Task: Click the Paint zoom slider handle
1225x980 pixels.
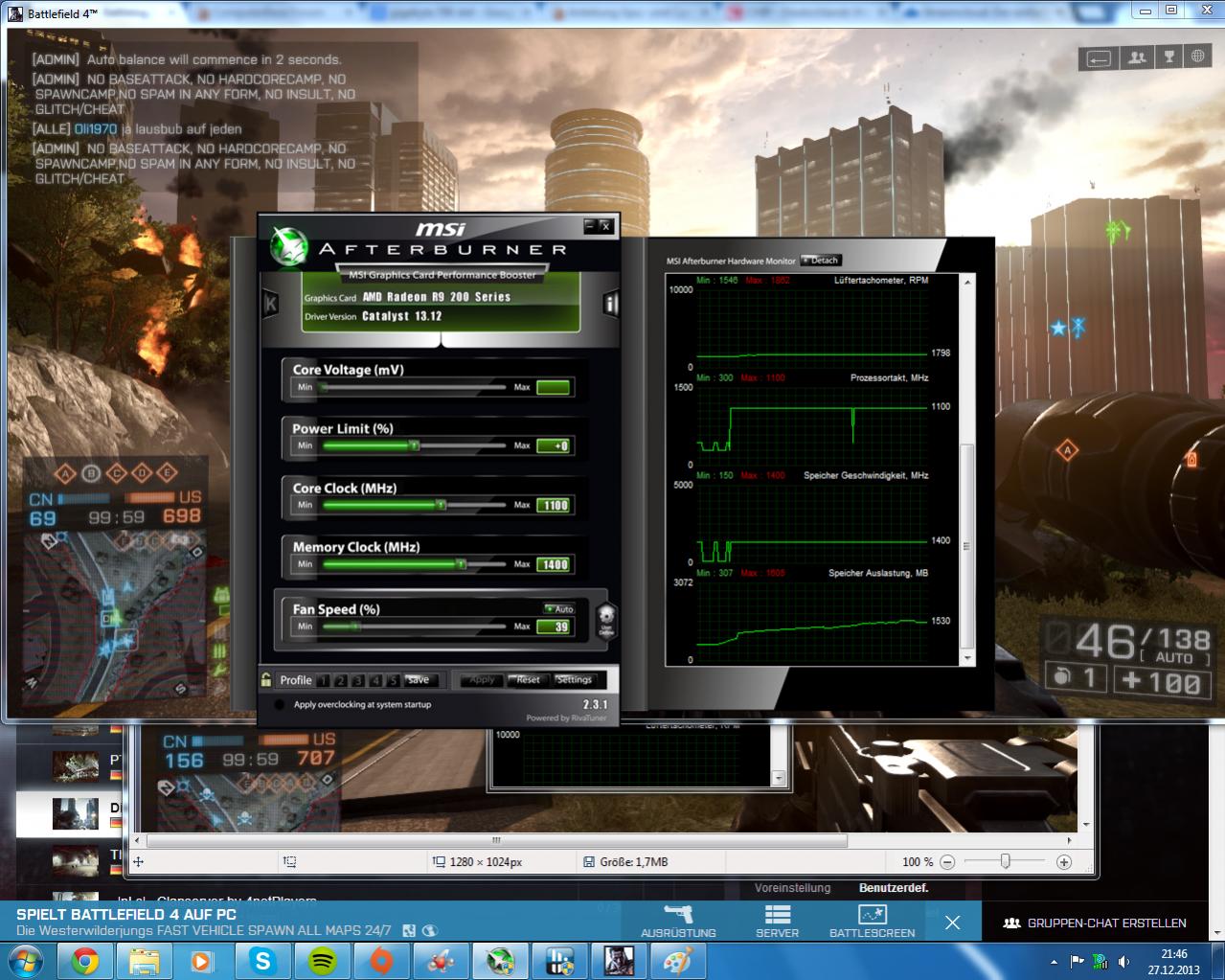Action: 1005,862
